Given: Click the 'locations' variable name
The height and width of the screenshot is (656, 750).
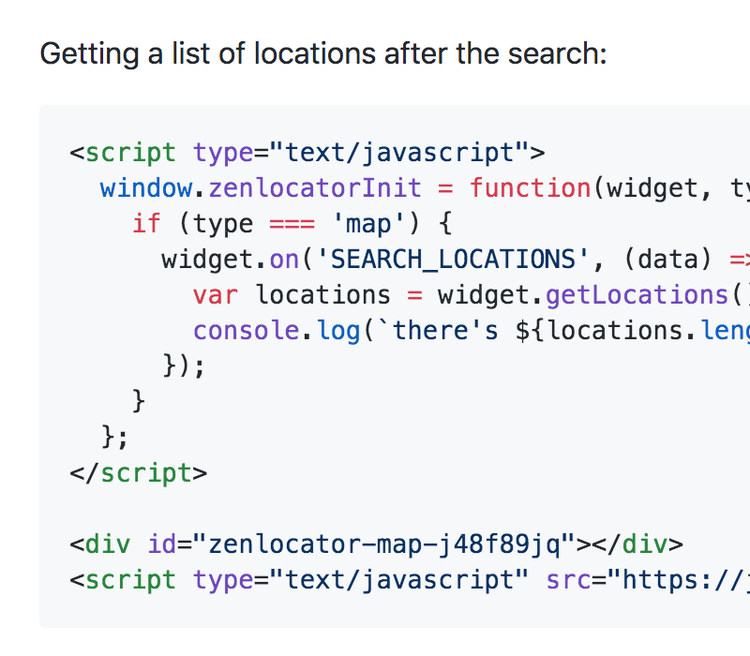Looking at the screenshot, I should (x=323, y=295).
